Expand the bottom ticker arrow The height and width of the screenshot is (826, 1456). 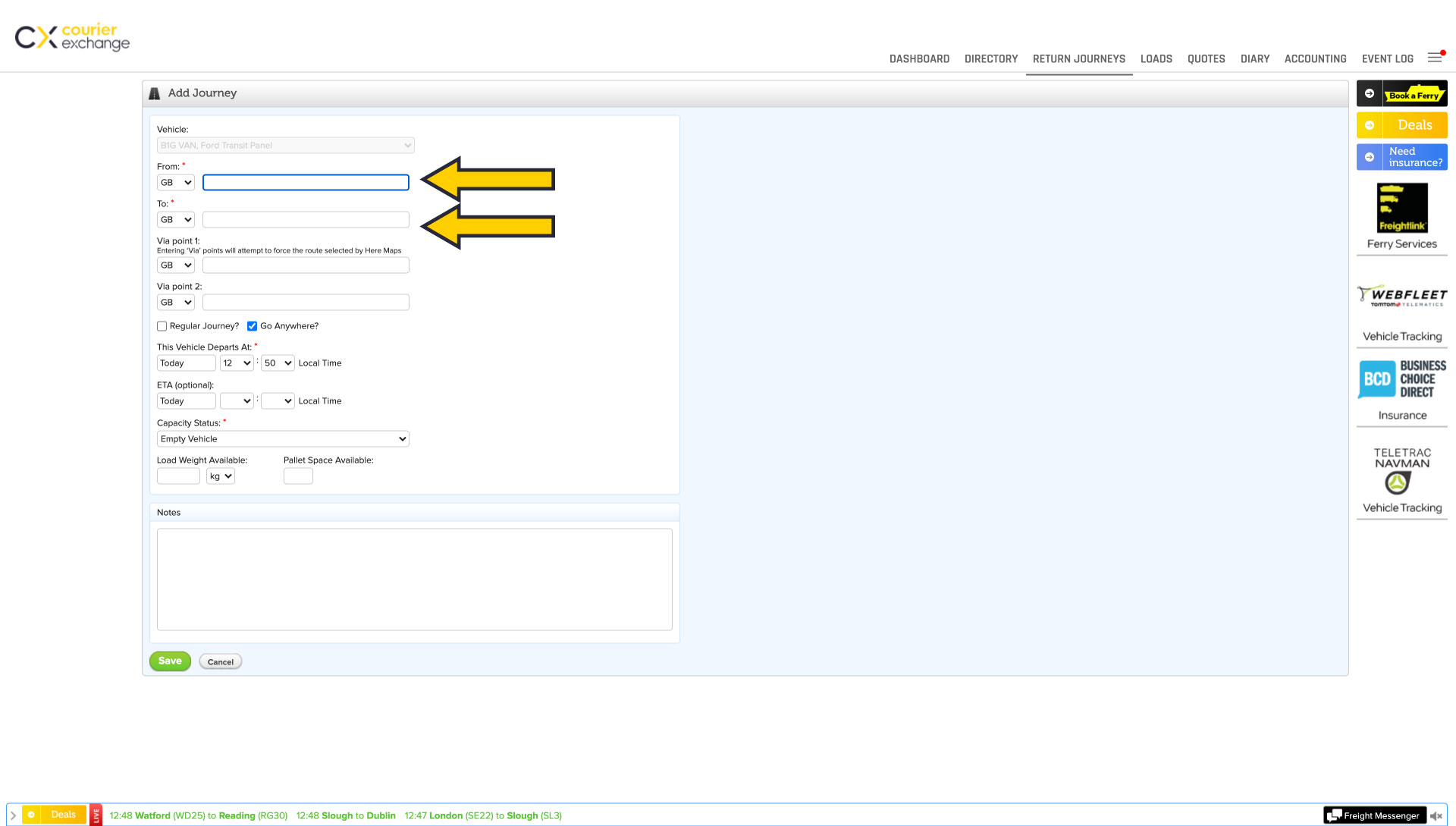click(x=13, y=815)
